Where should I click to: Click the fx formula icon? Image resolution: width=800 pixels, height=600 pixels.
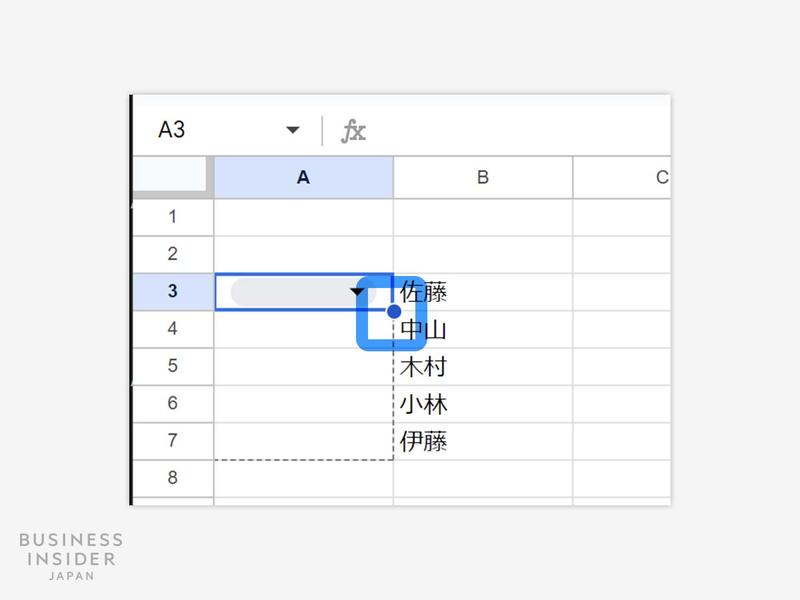(x=353, y=131)
